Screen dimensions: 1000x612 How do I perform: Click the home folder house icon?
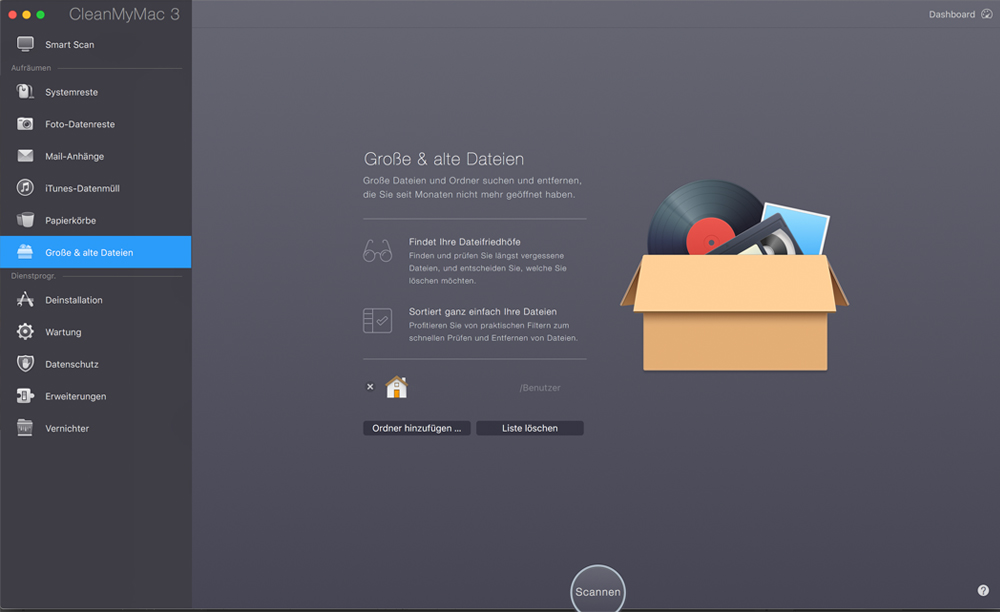tap(397, 387)
